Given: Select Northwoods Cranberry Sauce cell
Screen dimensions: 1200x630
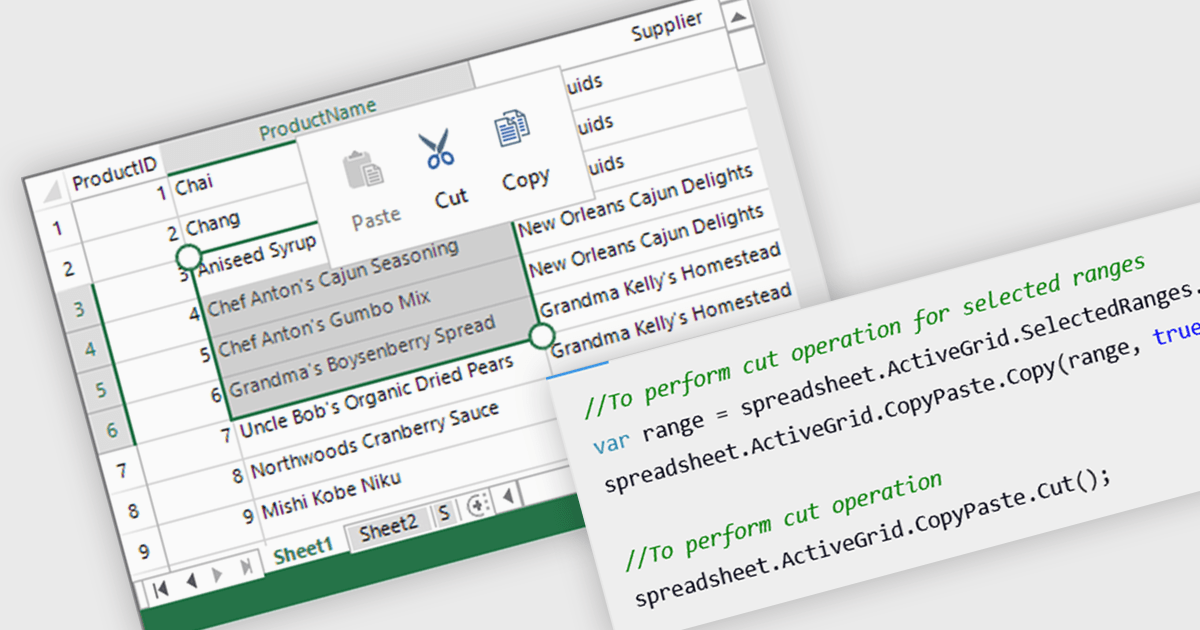Looking at the screenshot, I should pyautogui.click(x=375, y=439).
